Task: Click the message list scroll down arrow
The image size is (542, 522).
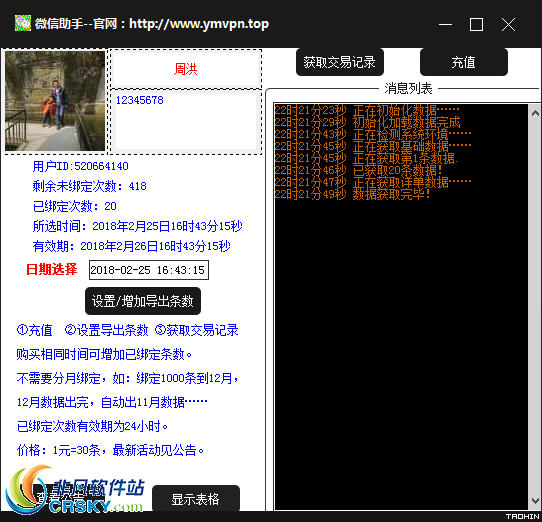Action: point(535,500)
